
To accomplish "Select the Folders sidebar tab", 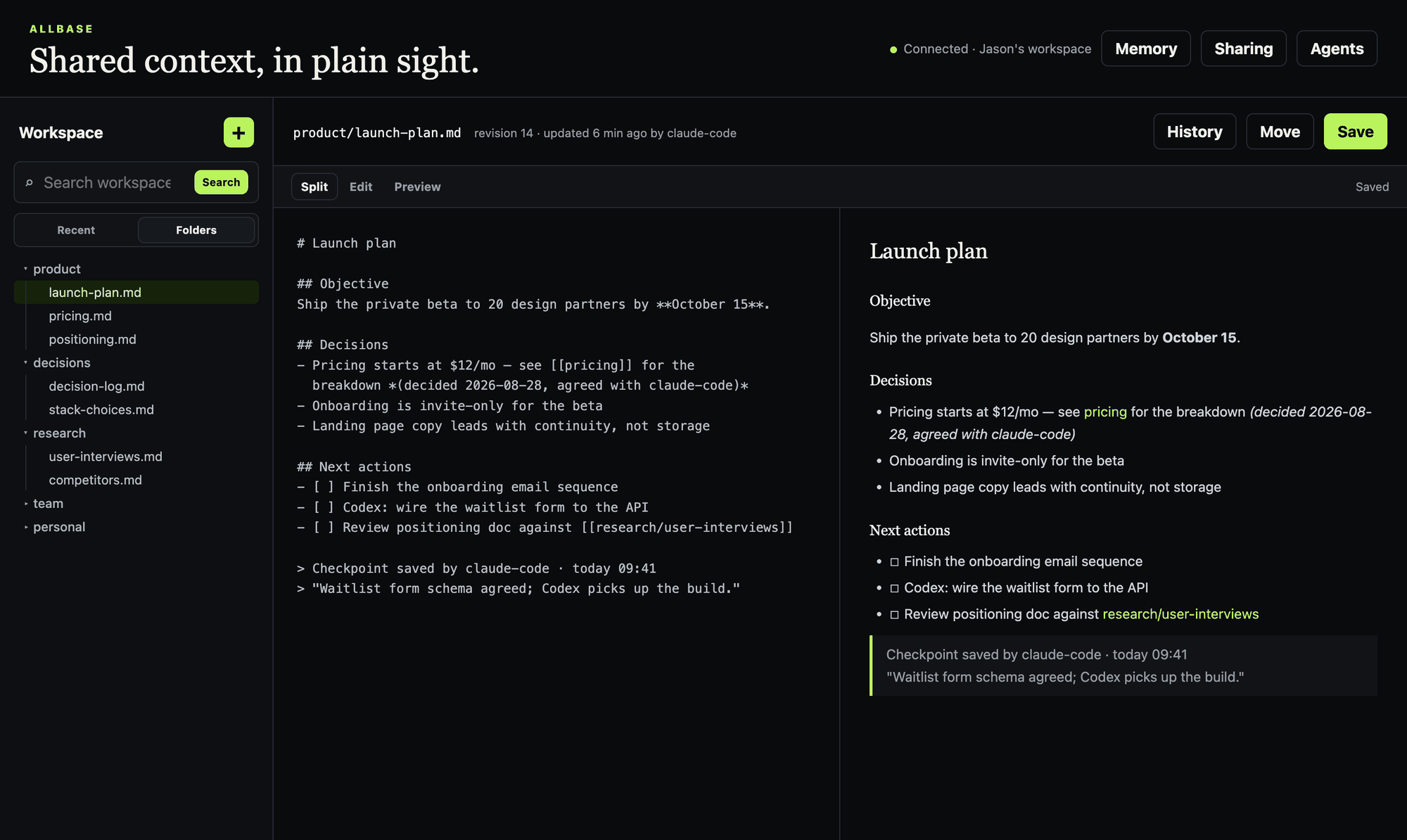I will pos(196,230).
